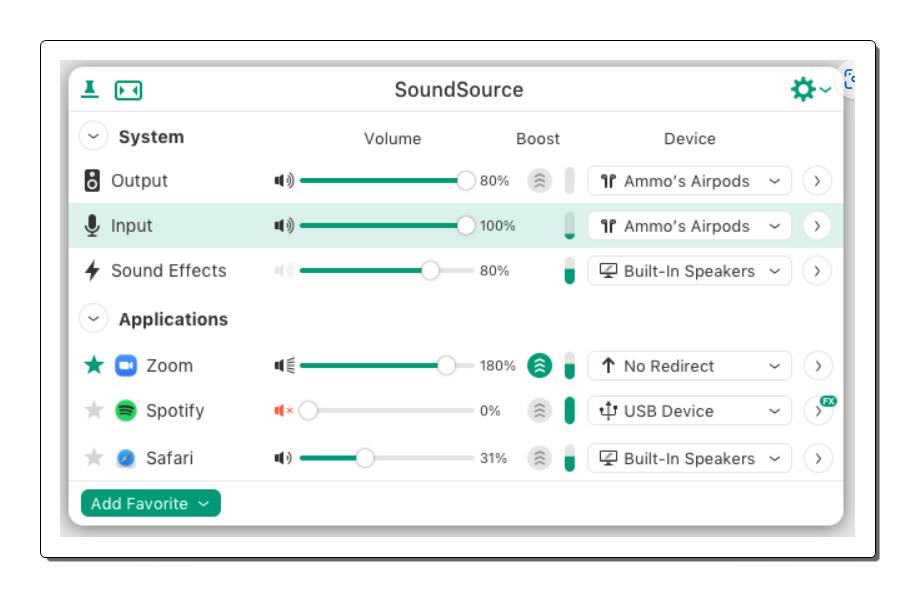915x597 pixels.
Task: Enable Boost for Spotify
Action: click(540, 411)
